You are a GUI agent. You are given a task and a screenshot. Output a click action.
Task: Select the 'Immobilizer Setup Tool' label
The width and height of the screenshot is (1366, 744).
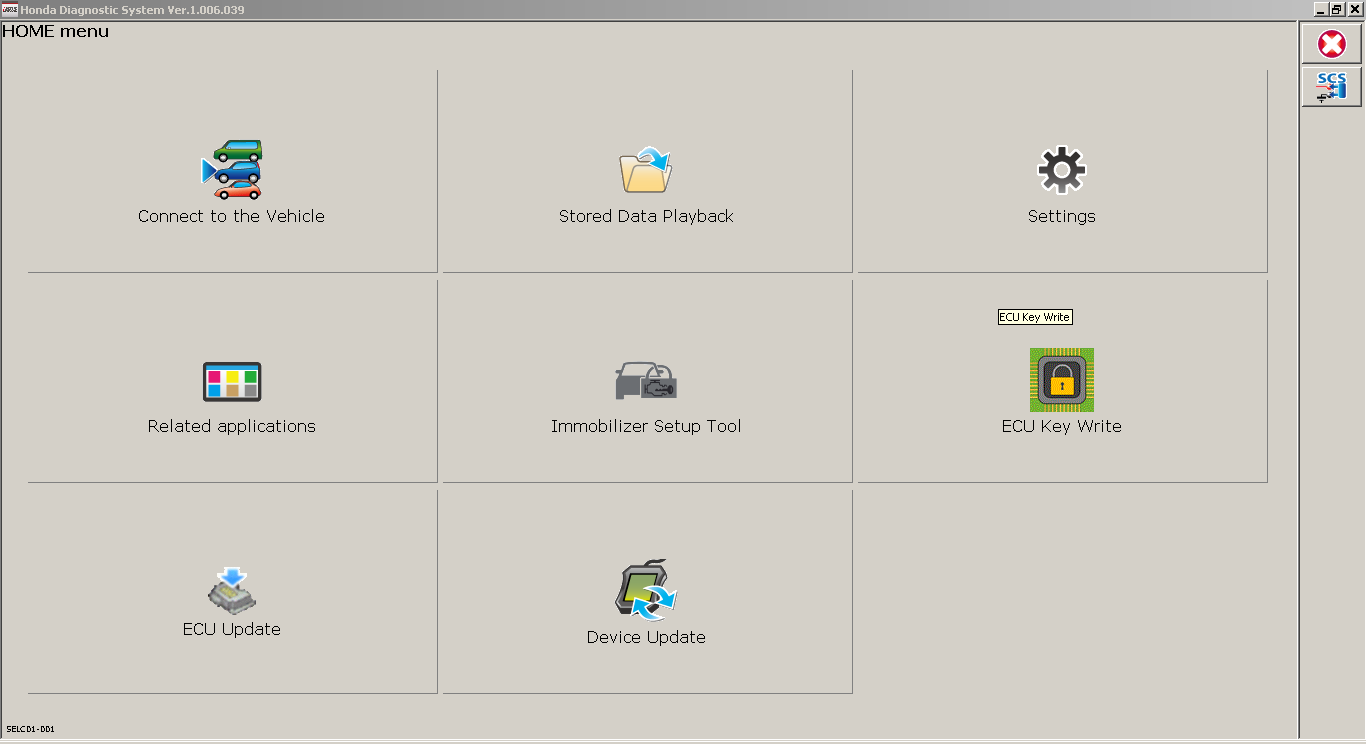coord(646,426)
